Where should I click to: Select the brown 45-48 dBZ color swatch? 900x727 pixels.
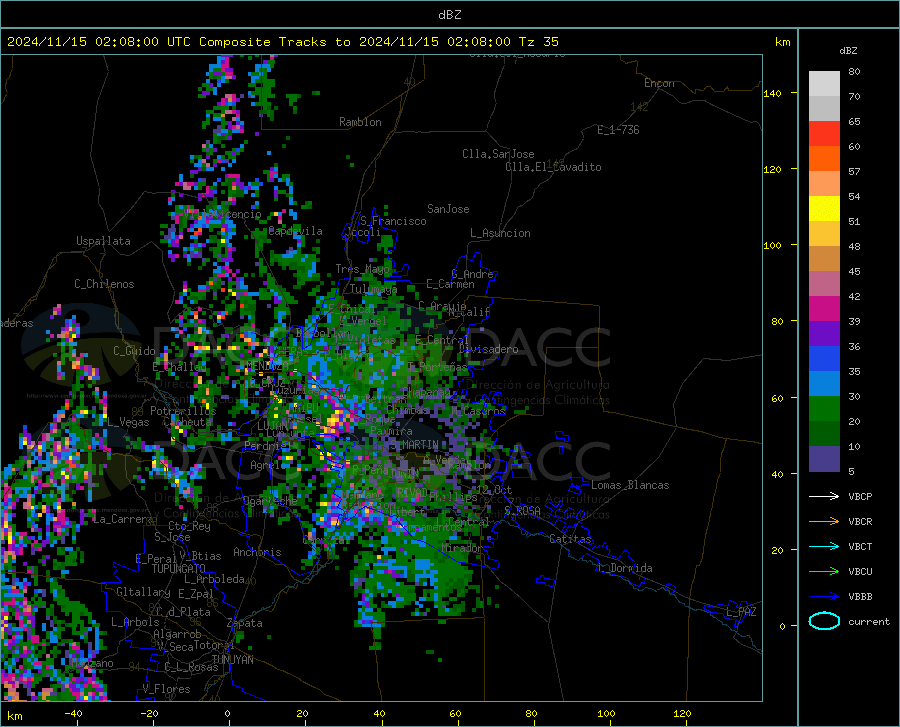pyautogui.click(x=824, y=259)
